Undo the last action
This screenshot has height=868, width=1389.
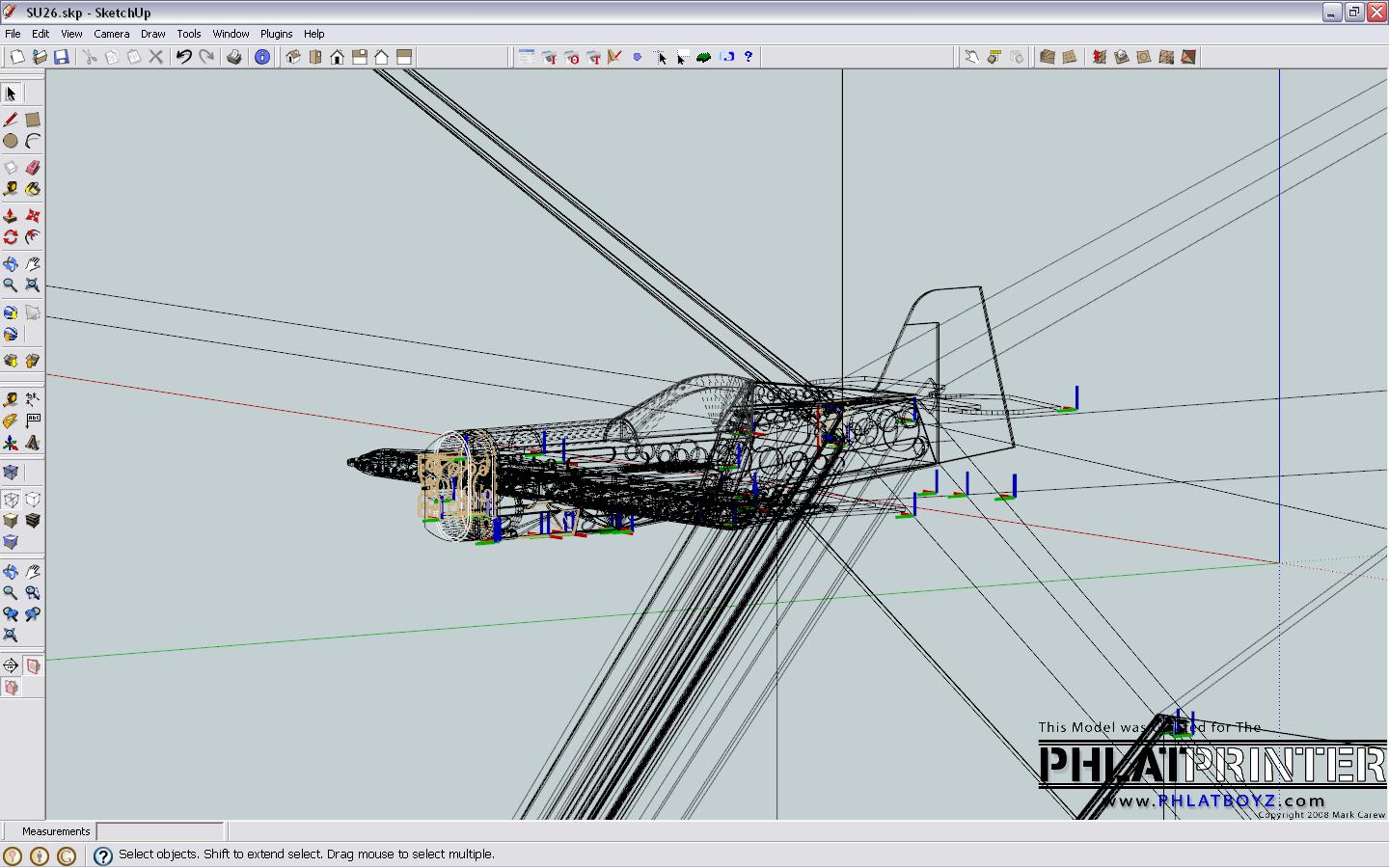[183, 57]
